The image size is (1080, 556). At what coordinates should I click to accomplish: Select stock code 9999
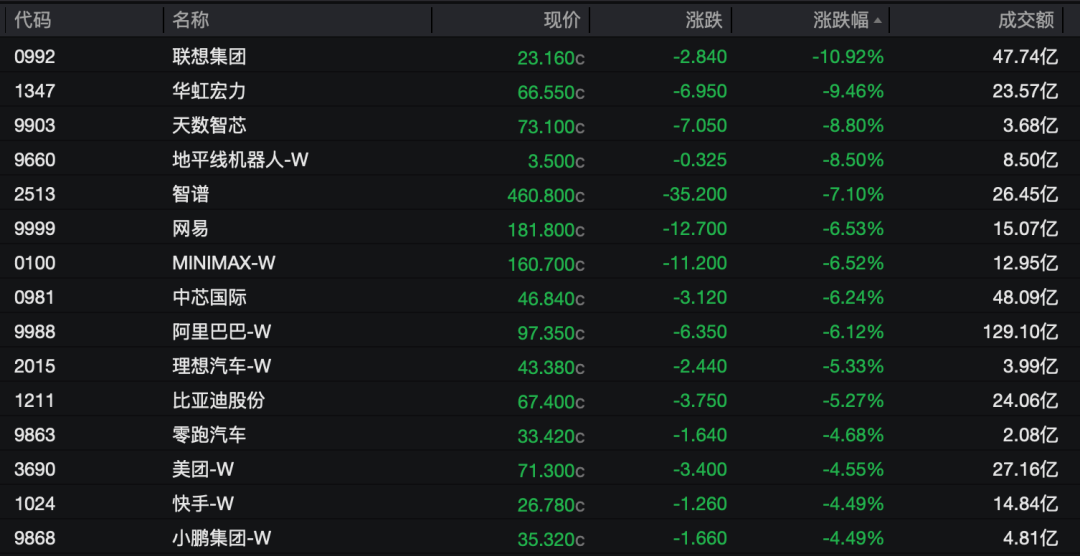coord(34,229)
